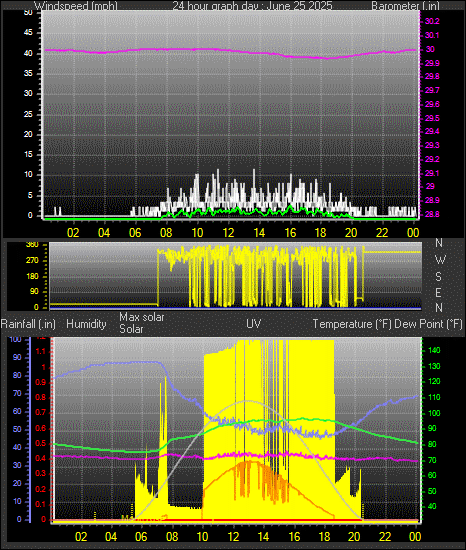Select the 30.1 barometer axis value
This screenshot has width=466, height=550.
coord(432,35)
